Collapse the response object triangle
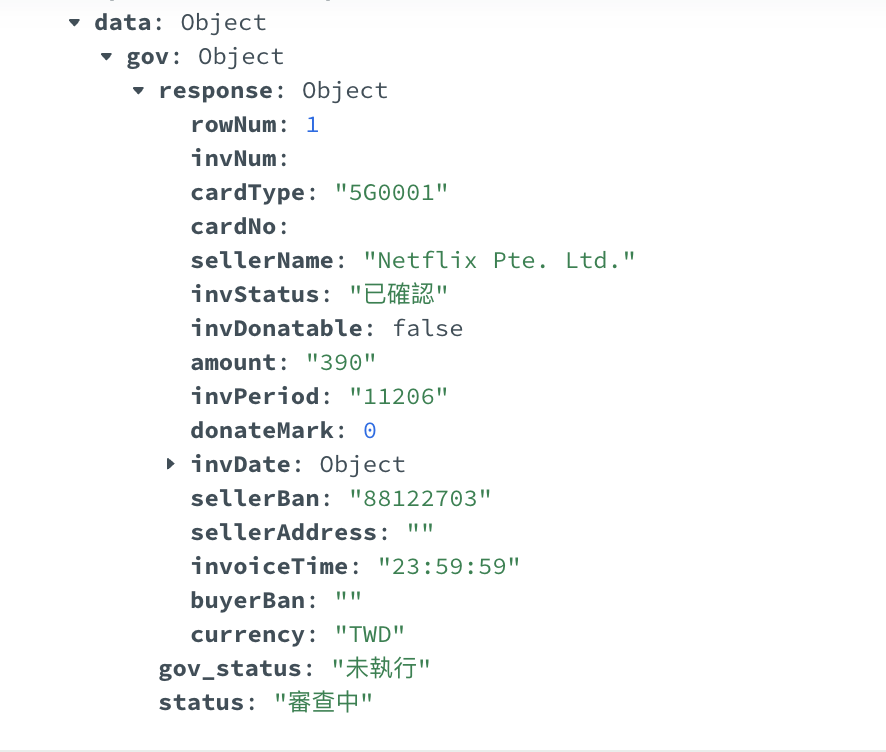The image size is (886, 752). pyautogui.click(x=138, y=91)
